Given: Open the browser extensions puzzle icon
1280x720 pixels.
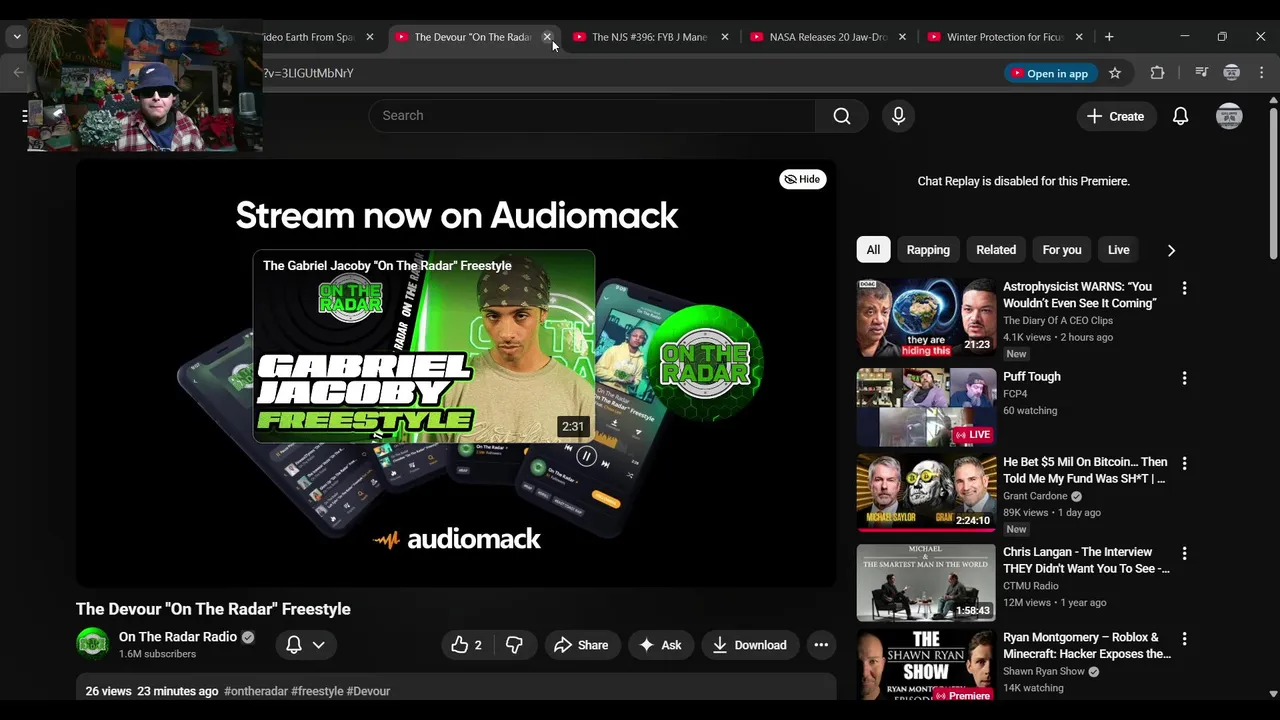Looking at the screenshot, I should 1157,73.
